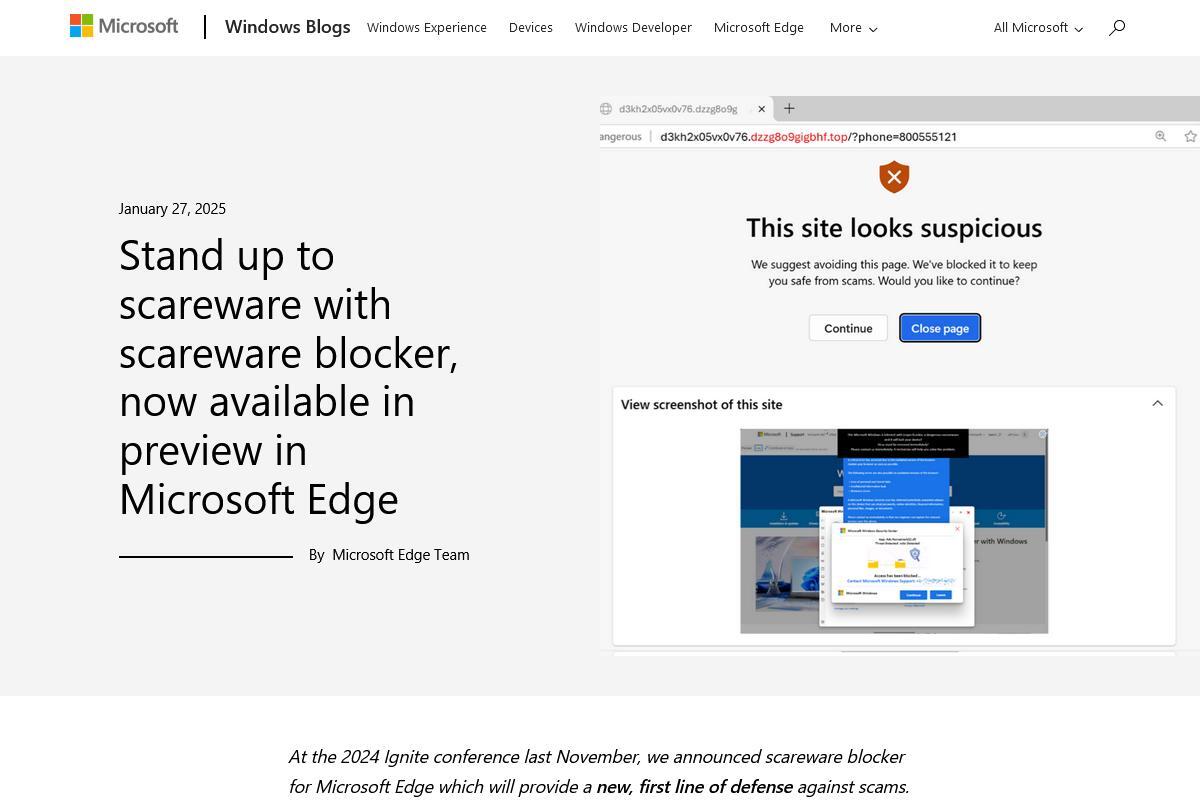The width and height of the screenshot is (1200, 800).
Task: Open the Windows Developer menu item
Action: [633, 28]
